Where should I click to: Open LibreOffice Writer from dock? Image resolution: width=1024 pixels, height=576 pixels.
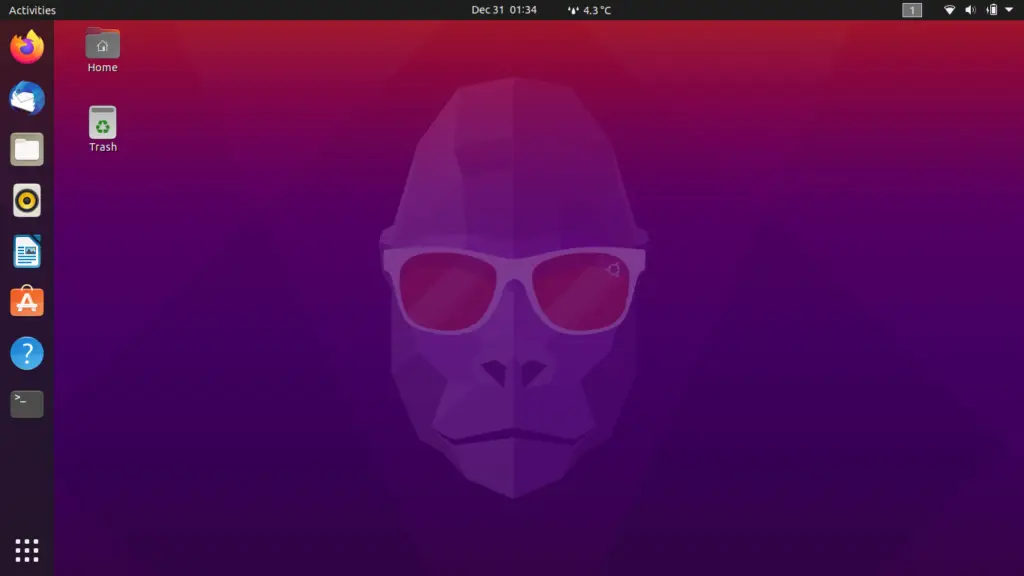pos(27,251)
